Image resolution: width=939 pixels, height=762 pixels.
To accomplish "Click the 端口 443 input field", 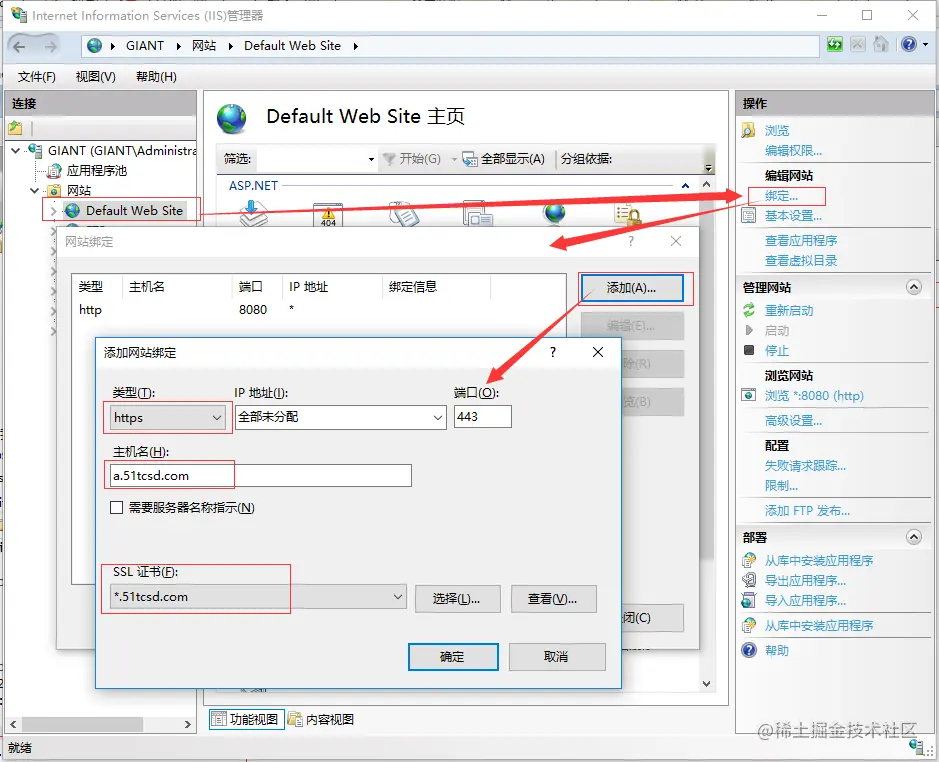I will [x=483, y=416].
